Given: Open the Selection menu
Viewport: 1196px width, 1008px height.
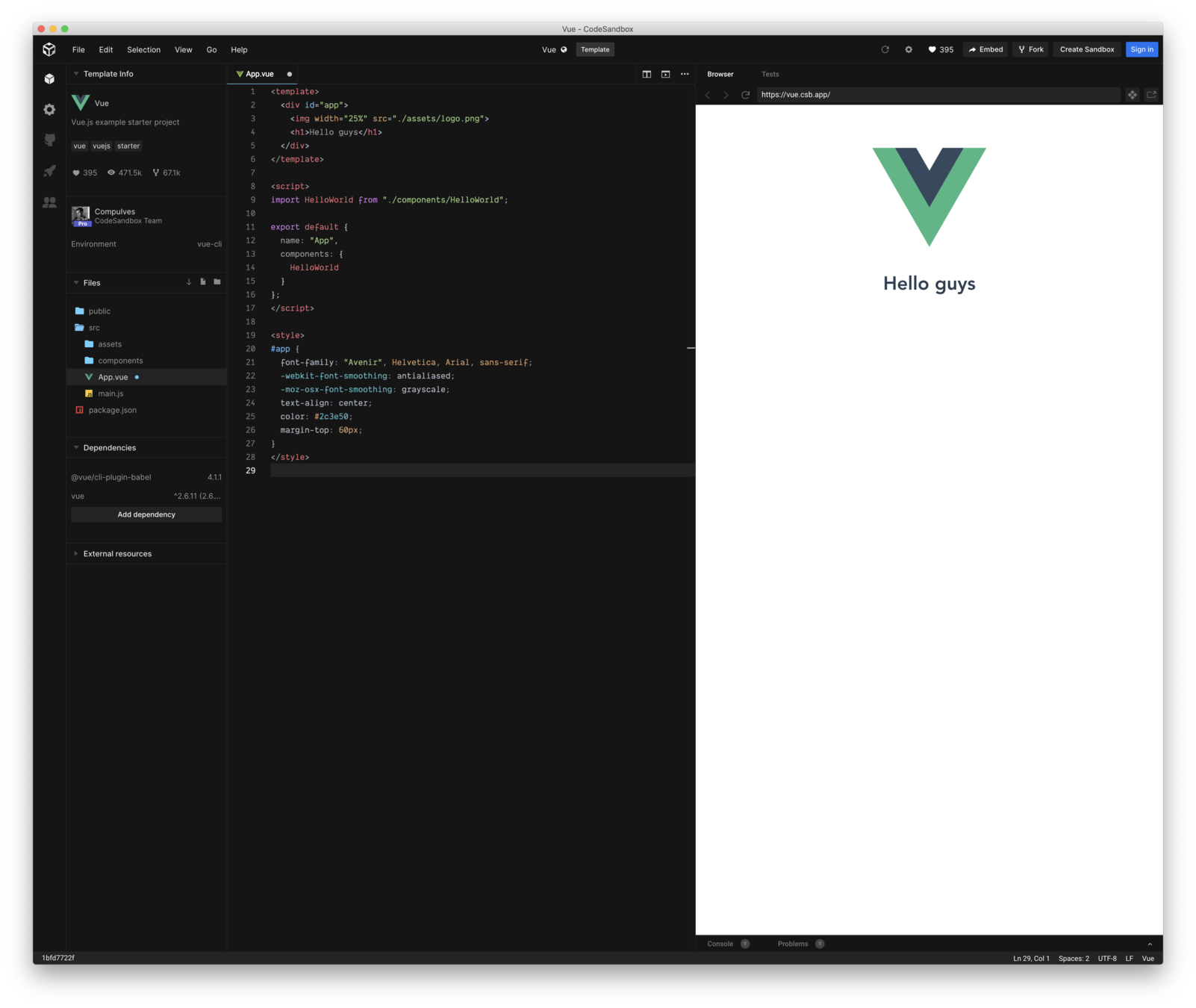Looking at the screenshot, I should pyautogui.click(x=143, y=49).
